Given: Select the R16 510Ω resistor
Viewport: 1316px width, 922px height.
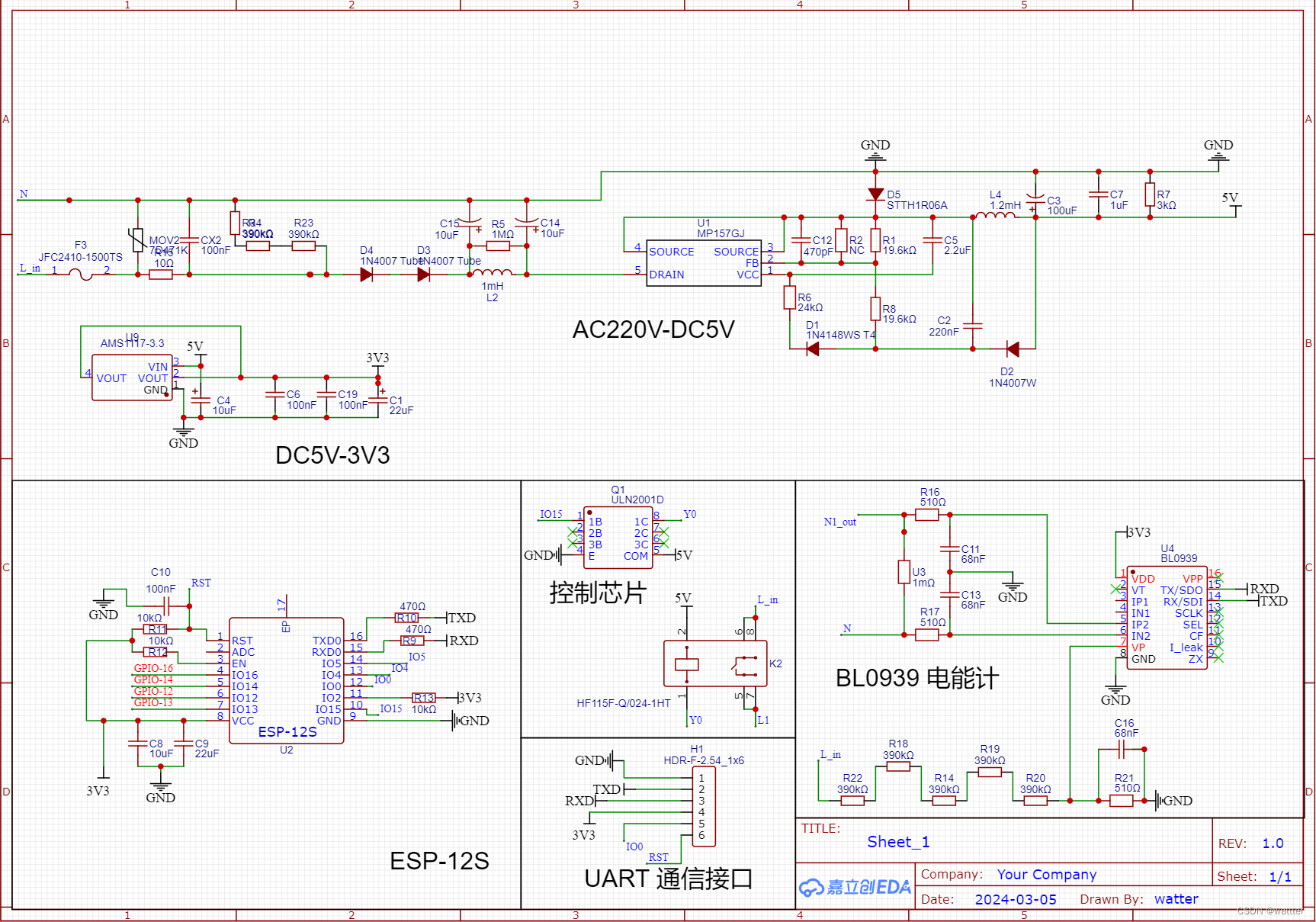Looking at the screenshot, I should tap(927, 515).
